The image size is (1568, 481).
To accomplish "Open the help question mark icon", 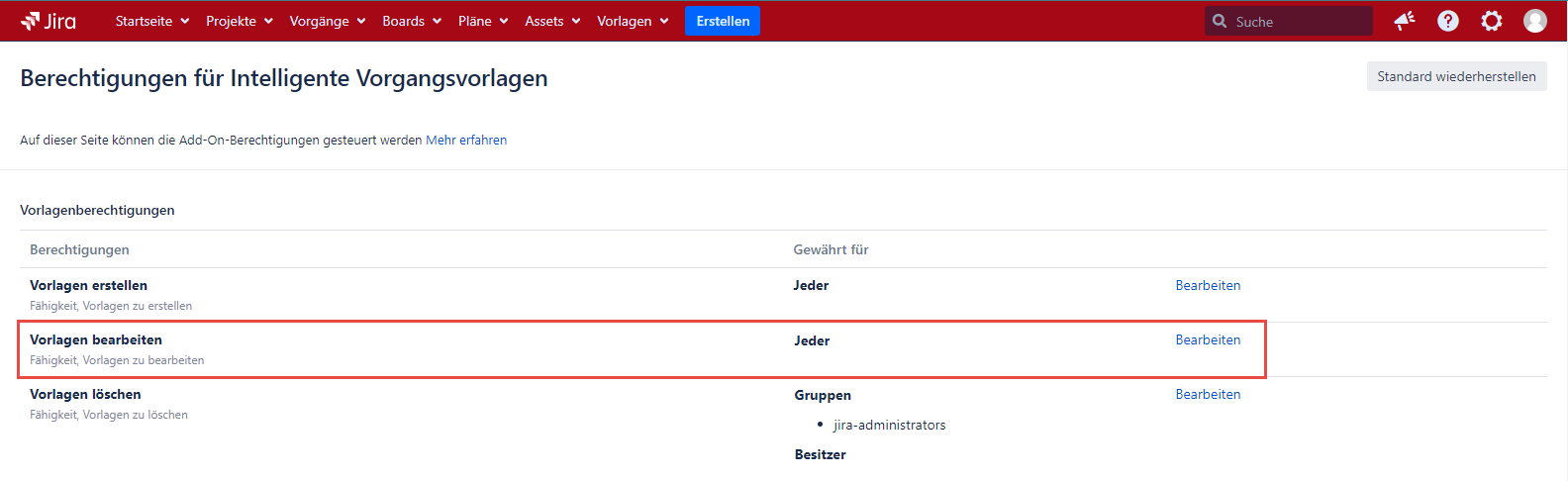I will (1447, 21).
